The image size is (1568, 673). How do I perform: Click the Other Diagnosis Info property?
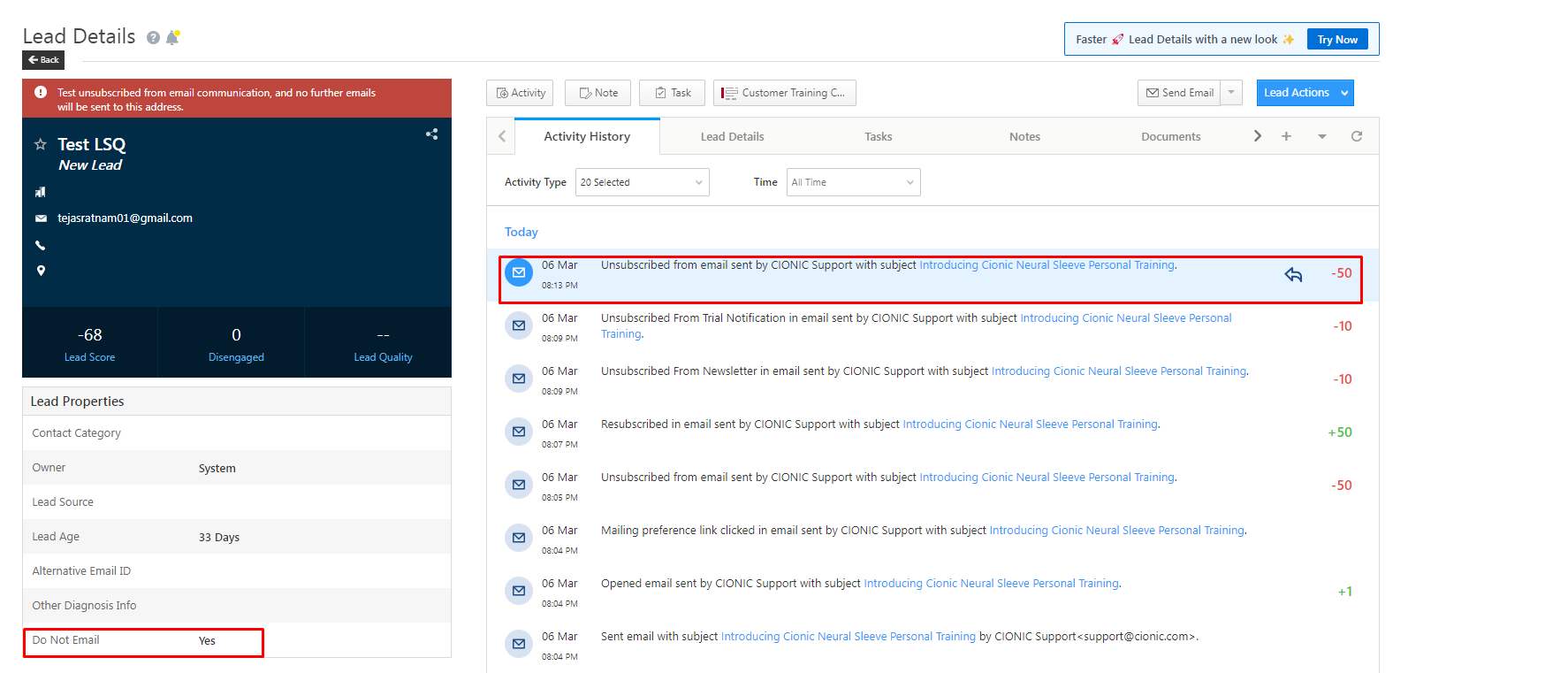click(237, 606)
